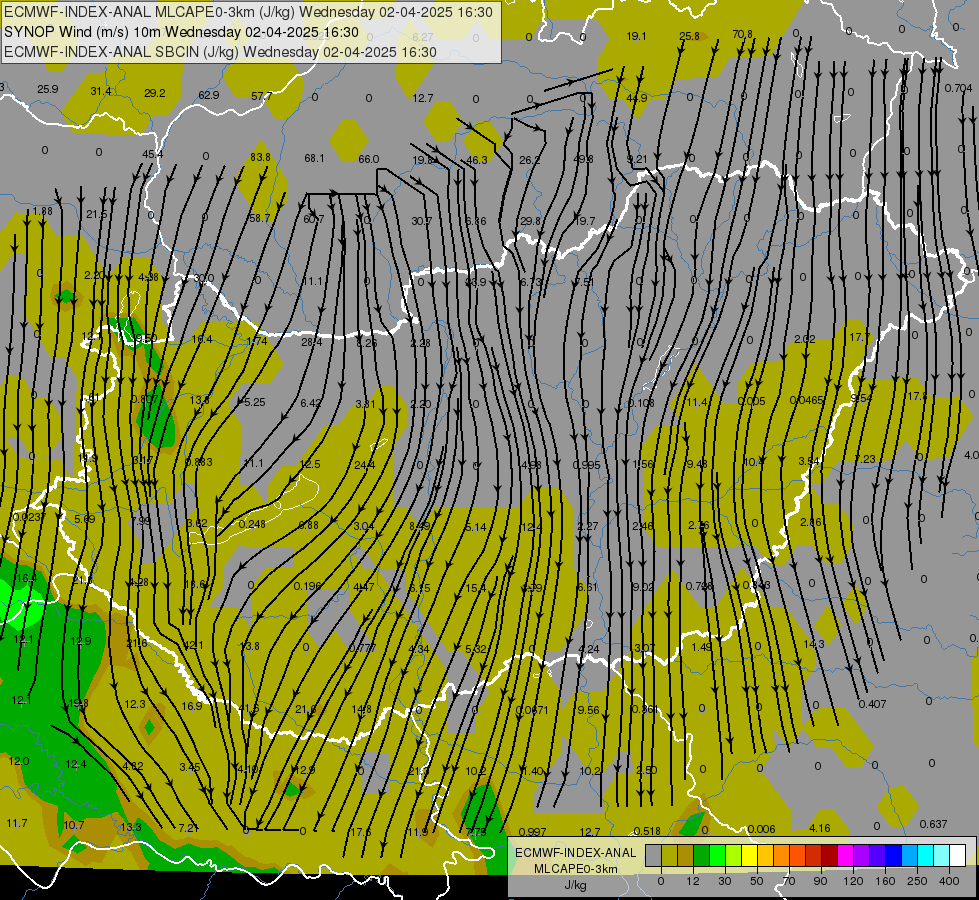Click the map value 0.248
Screen dimensions: 979x900
pos(252,523)
